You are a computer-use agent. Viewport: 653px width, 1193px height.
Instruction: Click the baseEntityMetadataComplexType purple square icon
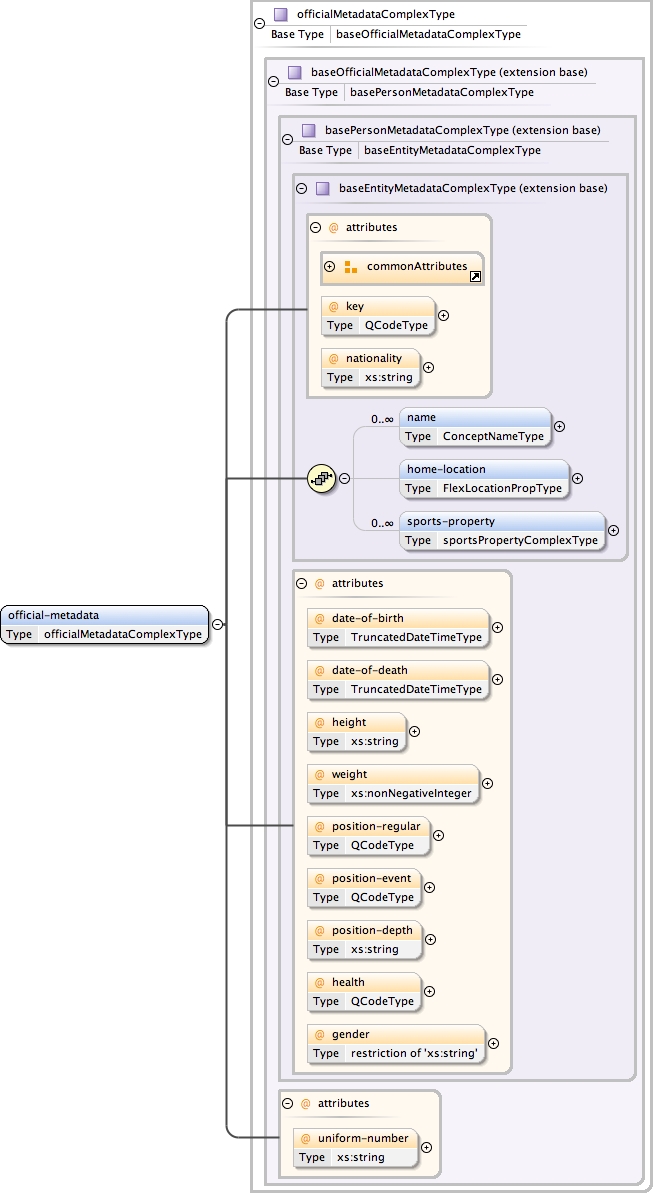click(x=322, y=188)
